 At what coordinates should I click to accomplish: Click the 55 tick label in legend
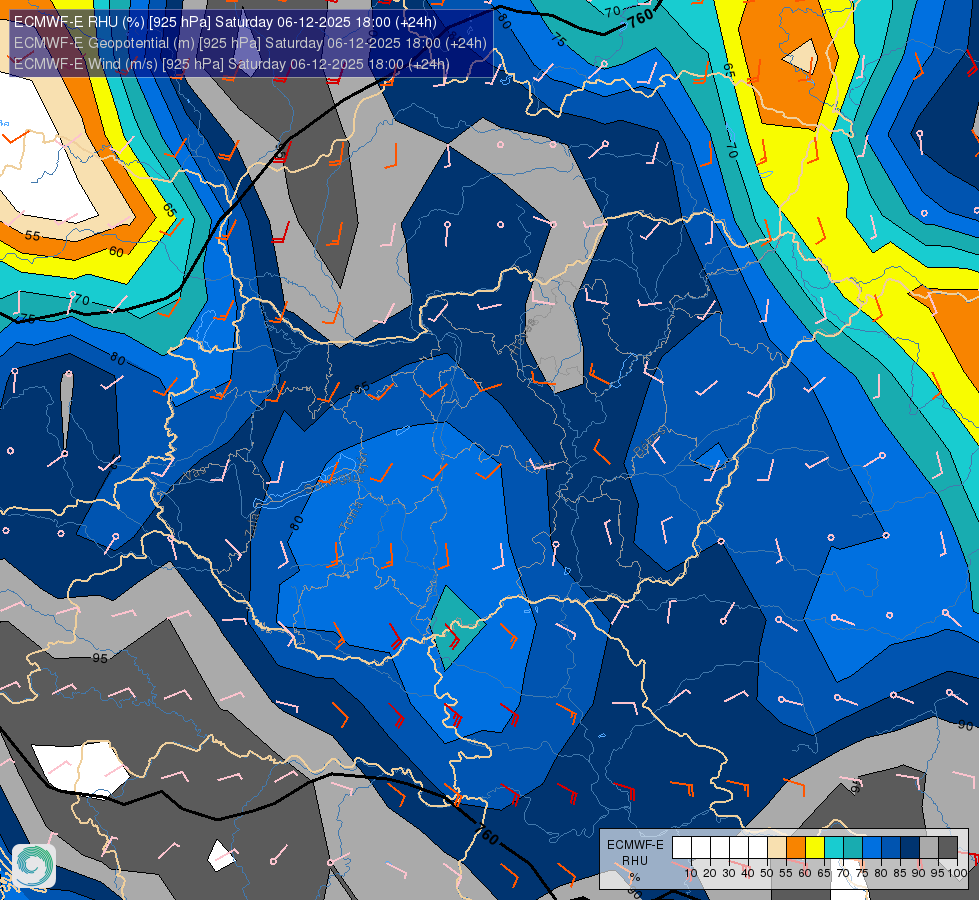coord(786,873)
